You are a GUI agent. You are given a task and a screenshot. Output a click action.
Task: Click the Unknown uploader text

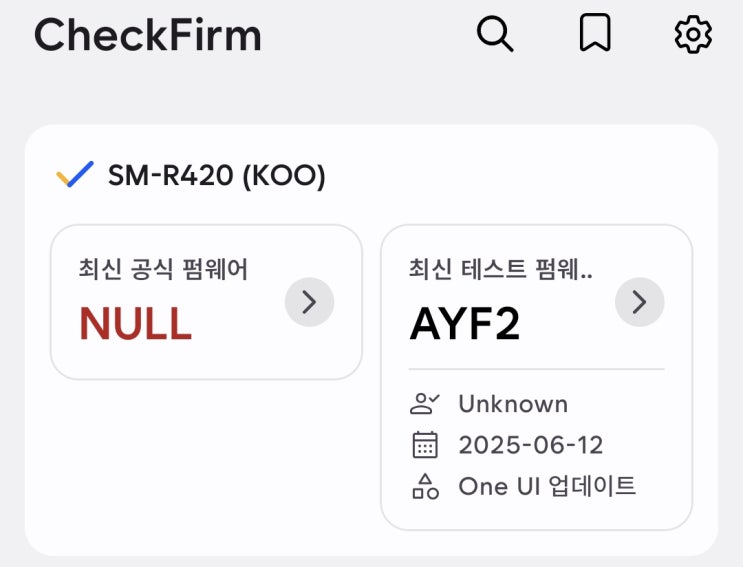pos(513,404)
